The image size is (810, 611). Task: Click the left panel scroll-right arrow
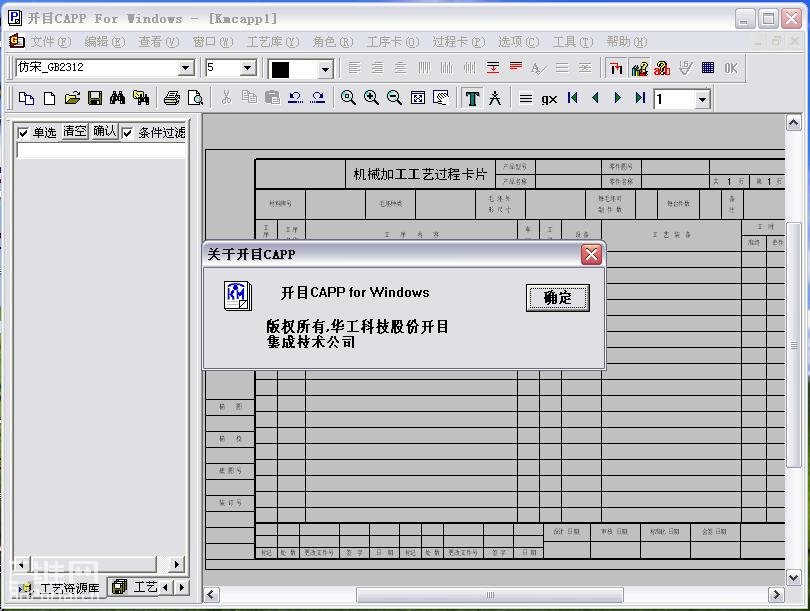(176, 564)
